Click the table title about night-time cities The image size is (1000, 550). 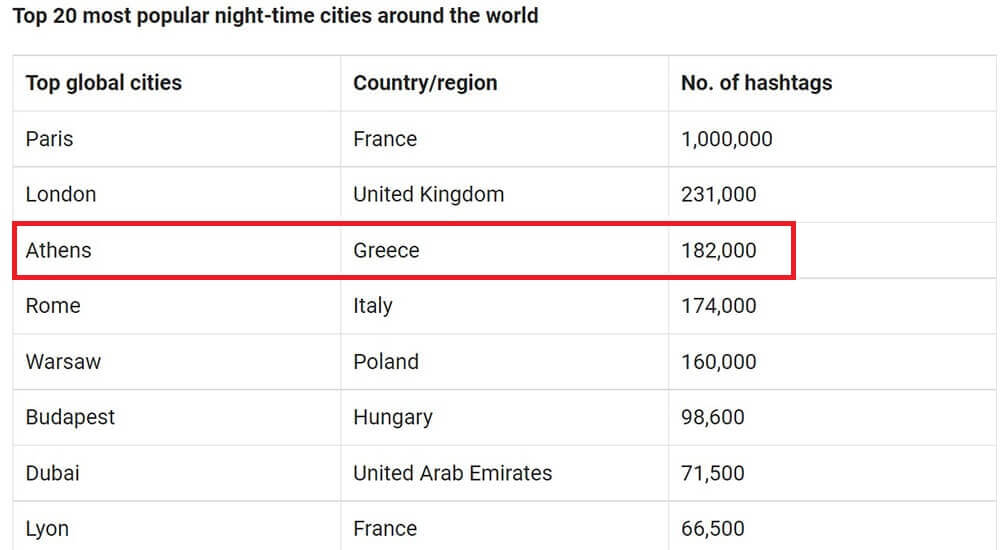(276, 15)
